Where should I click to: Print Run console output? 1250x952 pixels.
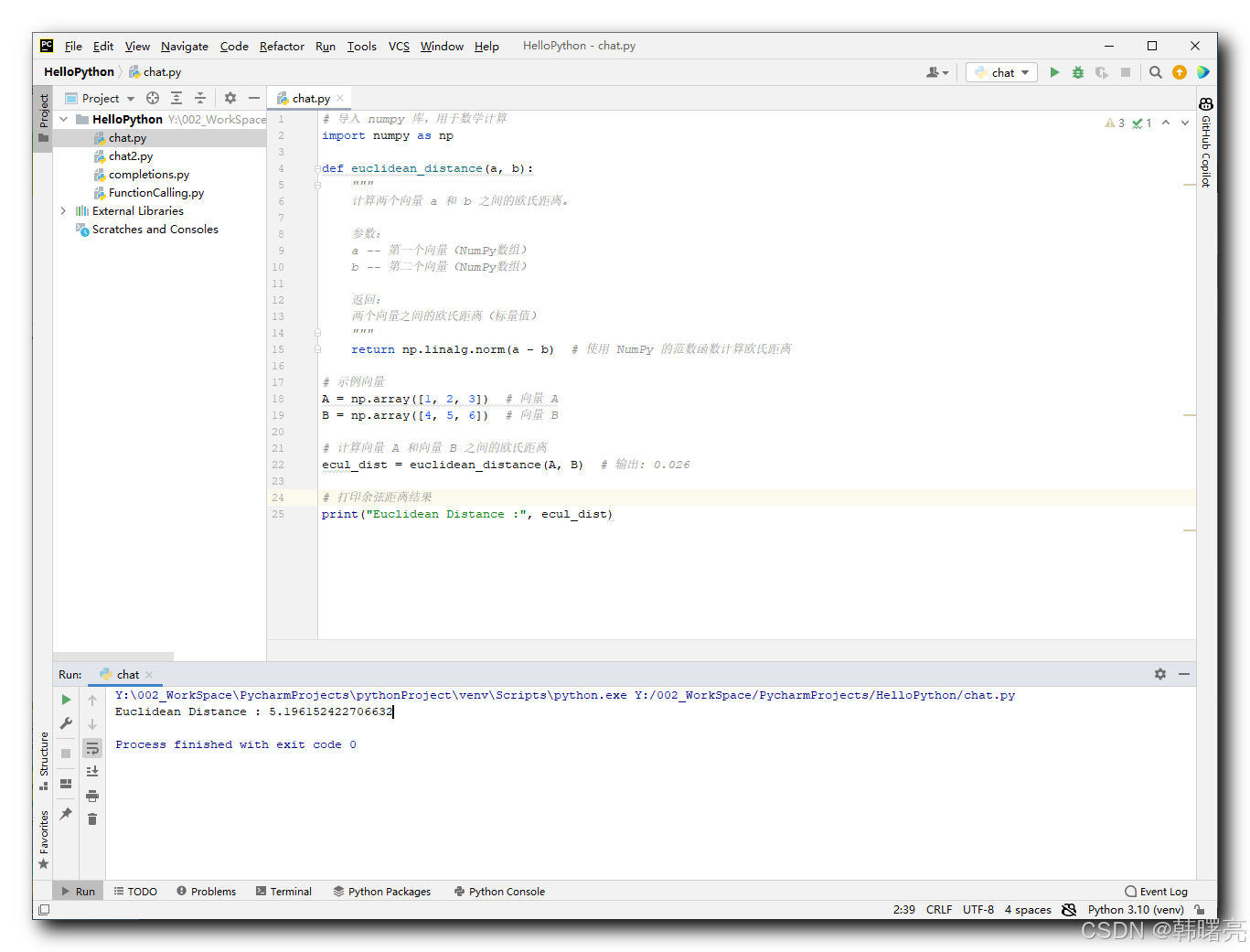pyautogui.click(x=92, y=795)
